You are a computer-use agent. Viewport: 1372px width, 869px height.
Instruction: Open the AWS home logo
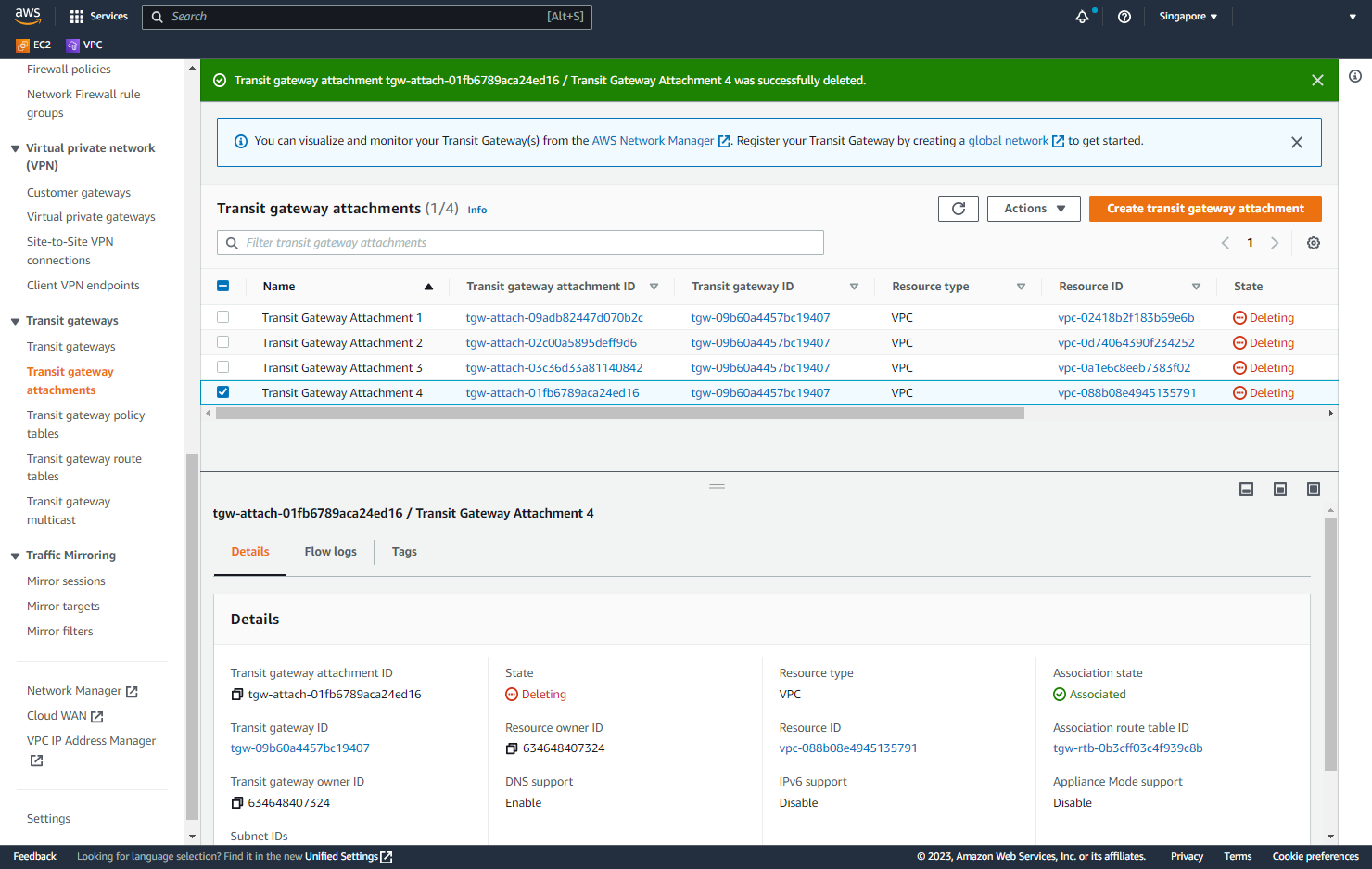point(28,16)
